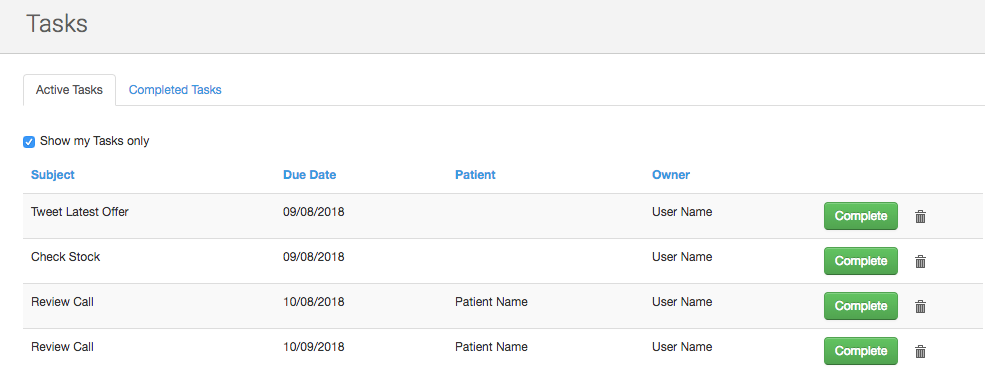Sort tasks by Subject column header
The image size is (985, 375).
(53, 175)
